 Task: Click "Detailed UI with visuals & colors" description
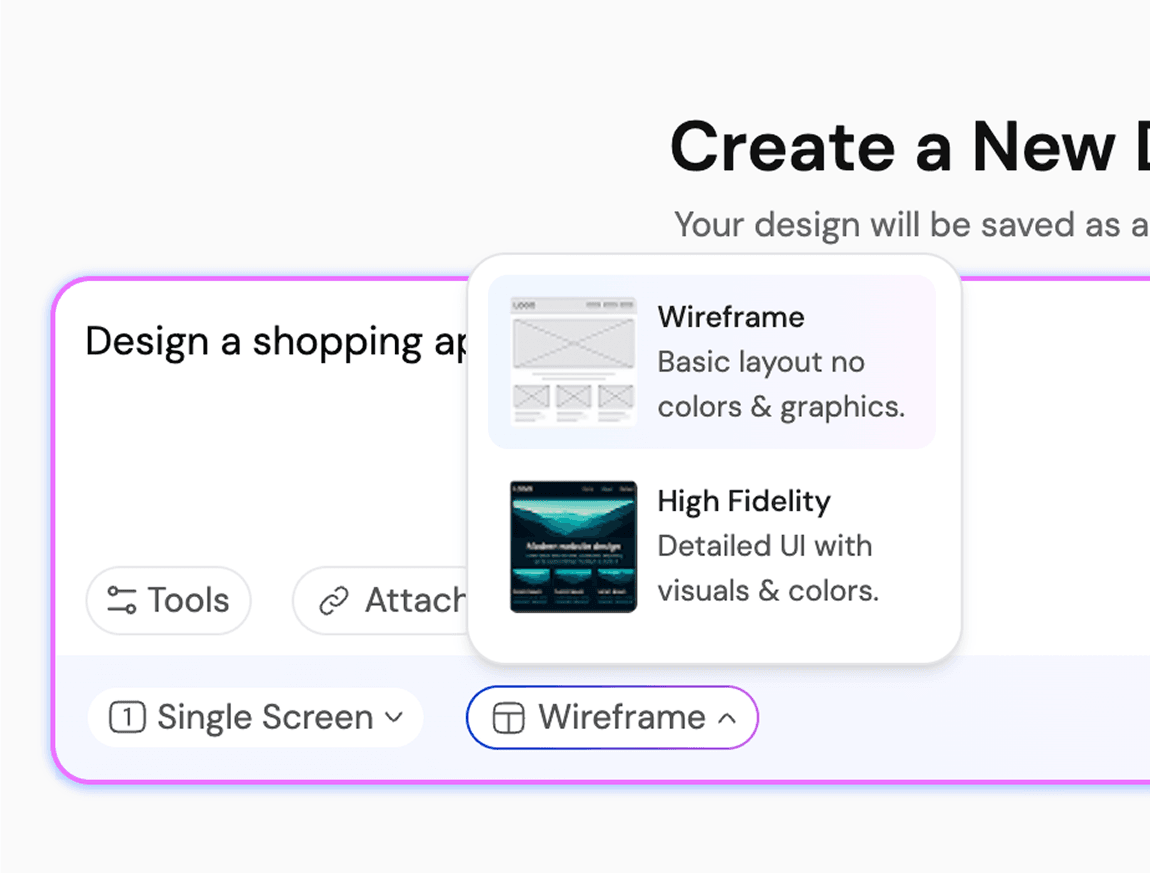coord(767,568)
